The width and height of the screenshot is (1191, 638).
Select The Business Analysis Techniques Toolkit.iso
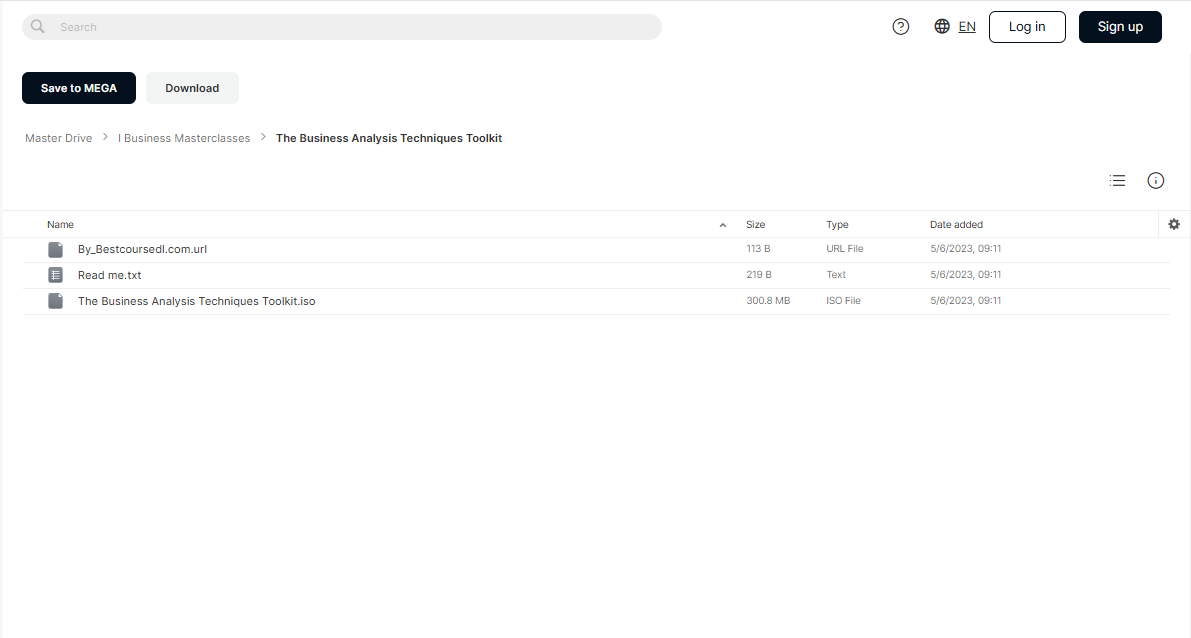196,301
